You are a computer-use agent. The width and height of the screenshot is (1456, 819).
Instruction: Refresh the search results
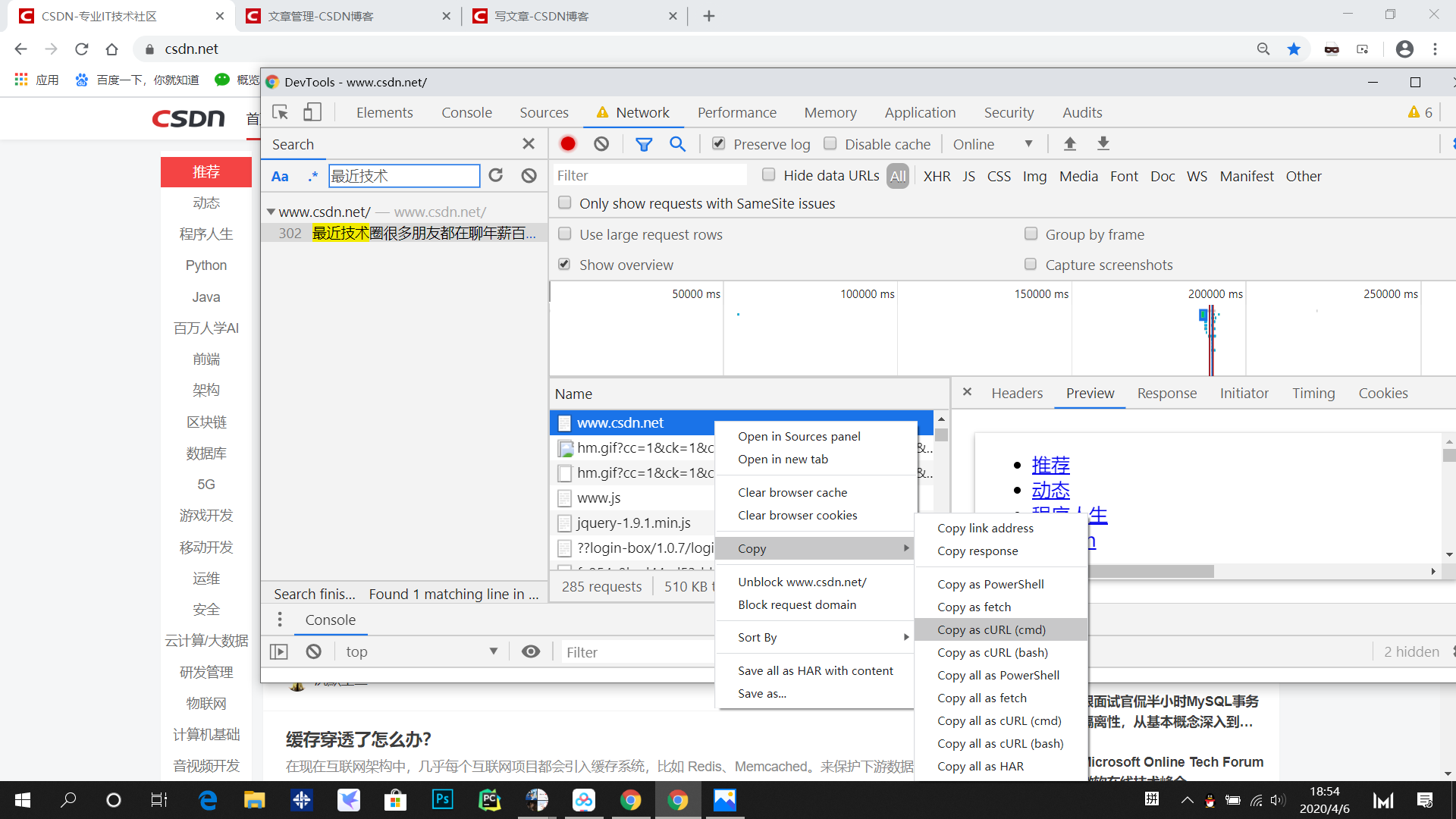tap(496, 175)
